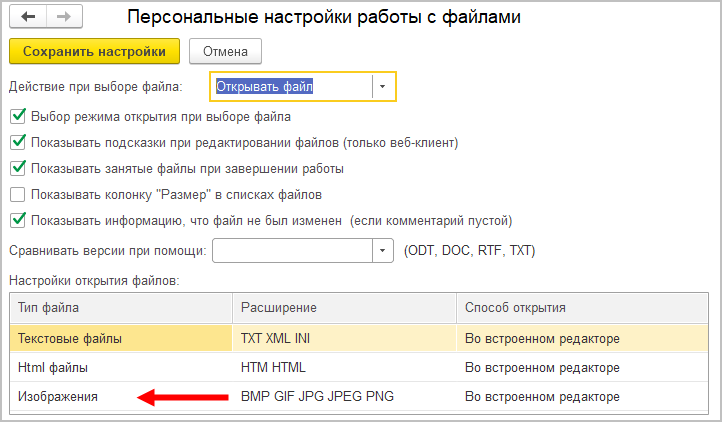Uncheck 'Показывать подсказки при редактировании файлов'
Image resolution: width=722 pixels, height=422 pixels.
click(x=17, y=143)
